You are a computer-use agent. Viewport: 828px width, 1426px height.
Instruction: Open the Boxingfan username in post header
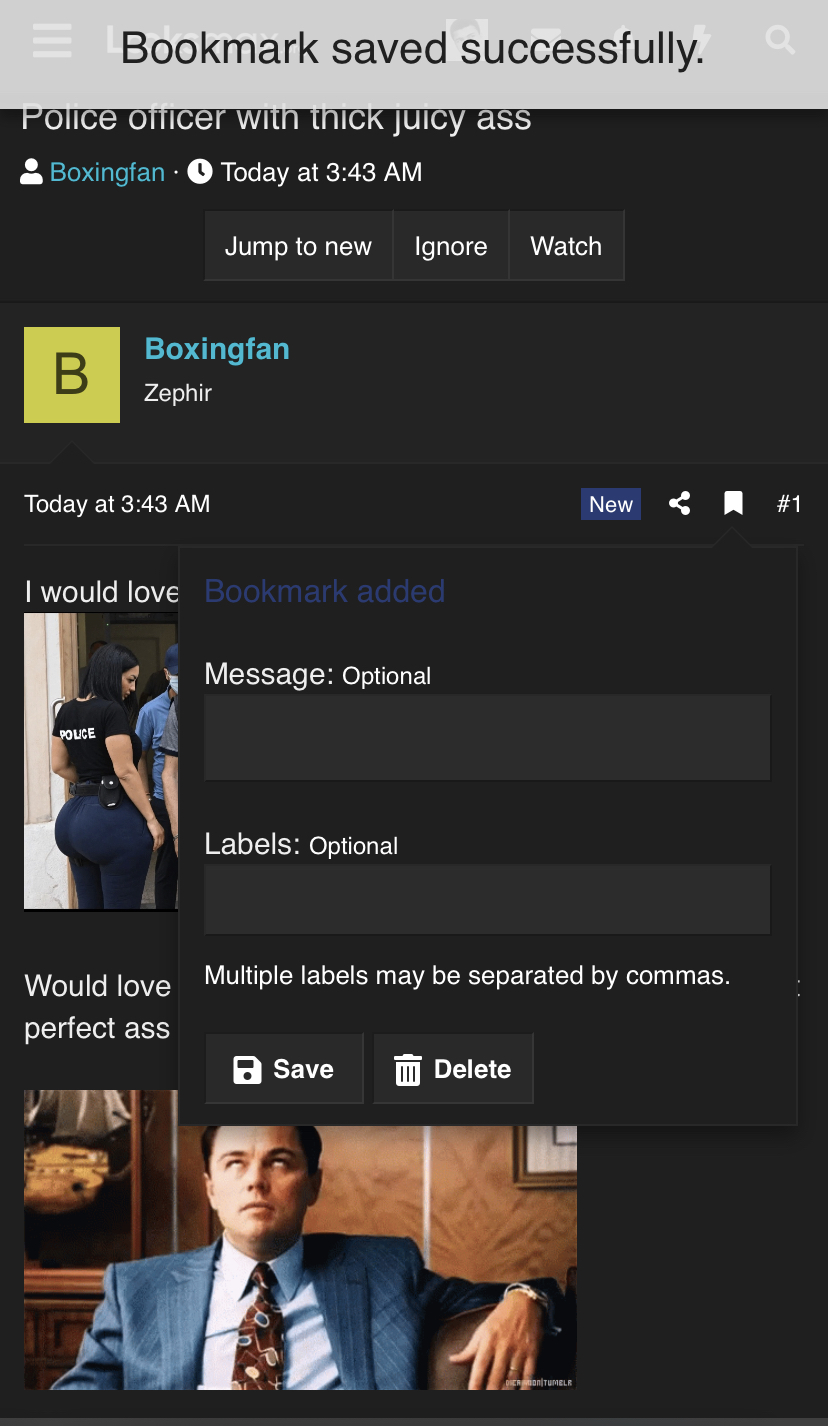pos(217,349)
